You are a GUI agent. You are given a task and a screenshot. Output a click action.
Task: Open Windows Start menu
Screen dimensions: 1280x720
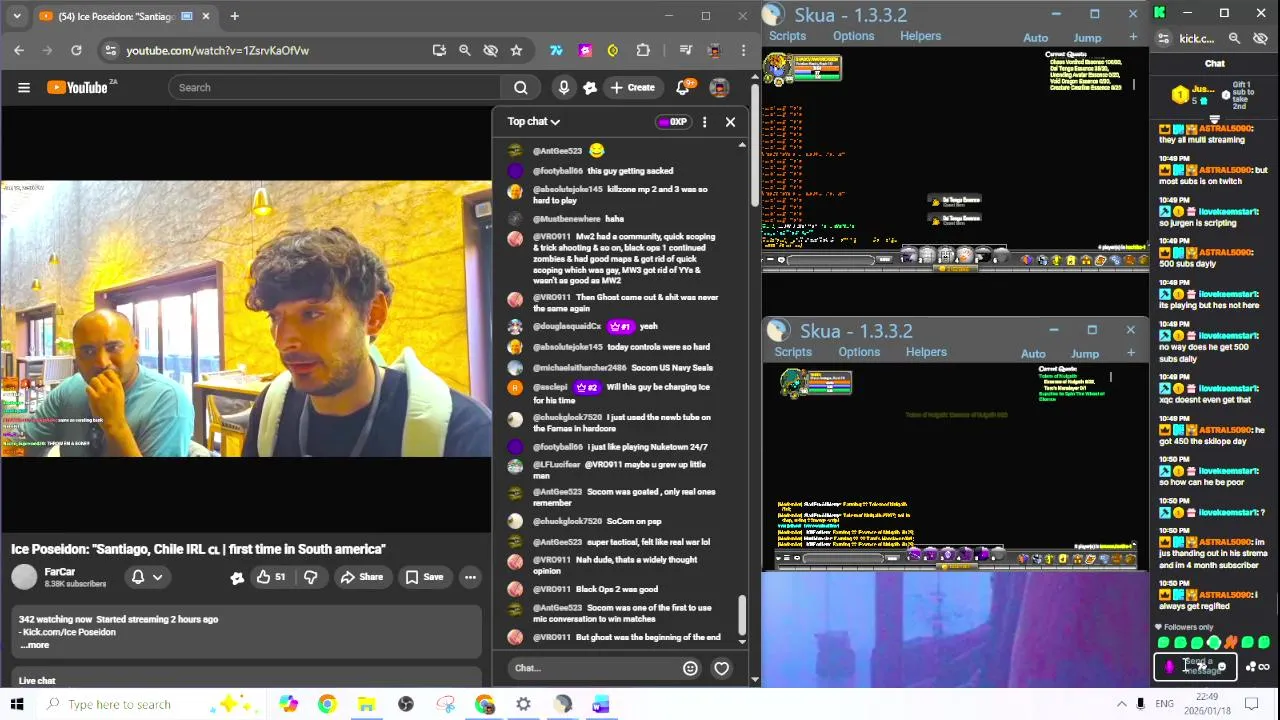click(x=17, y=704)
